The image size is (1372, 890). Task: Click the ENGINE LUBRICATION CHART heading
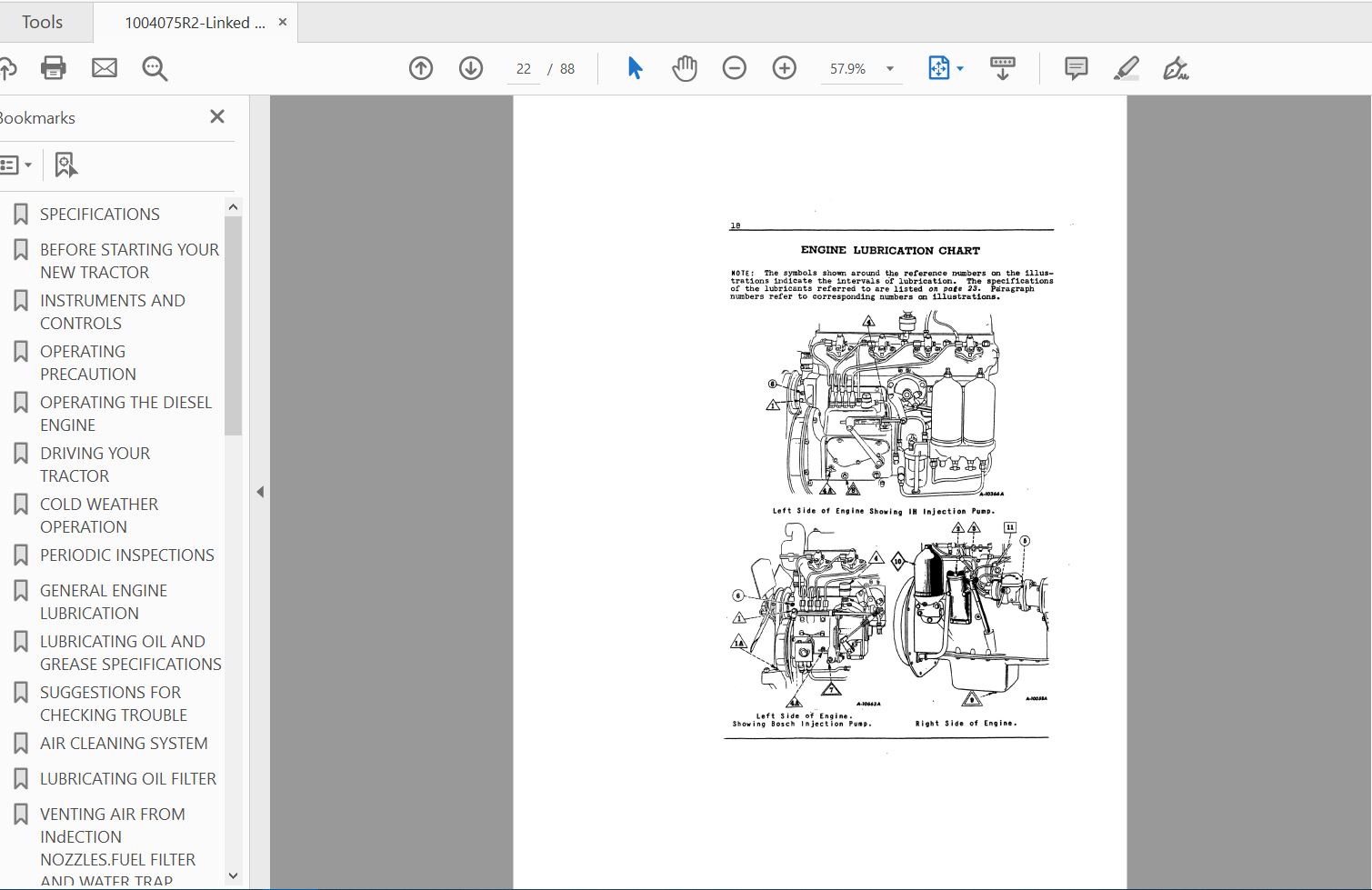click(x=890, y=250)
